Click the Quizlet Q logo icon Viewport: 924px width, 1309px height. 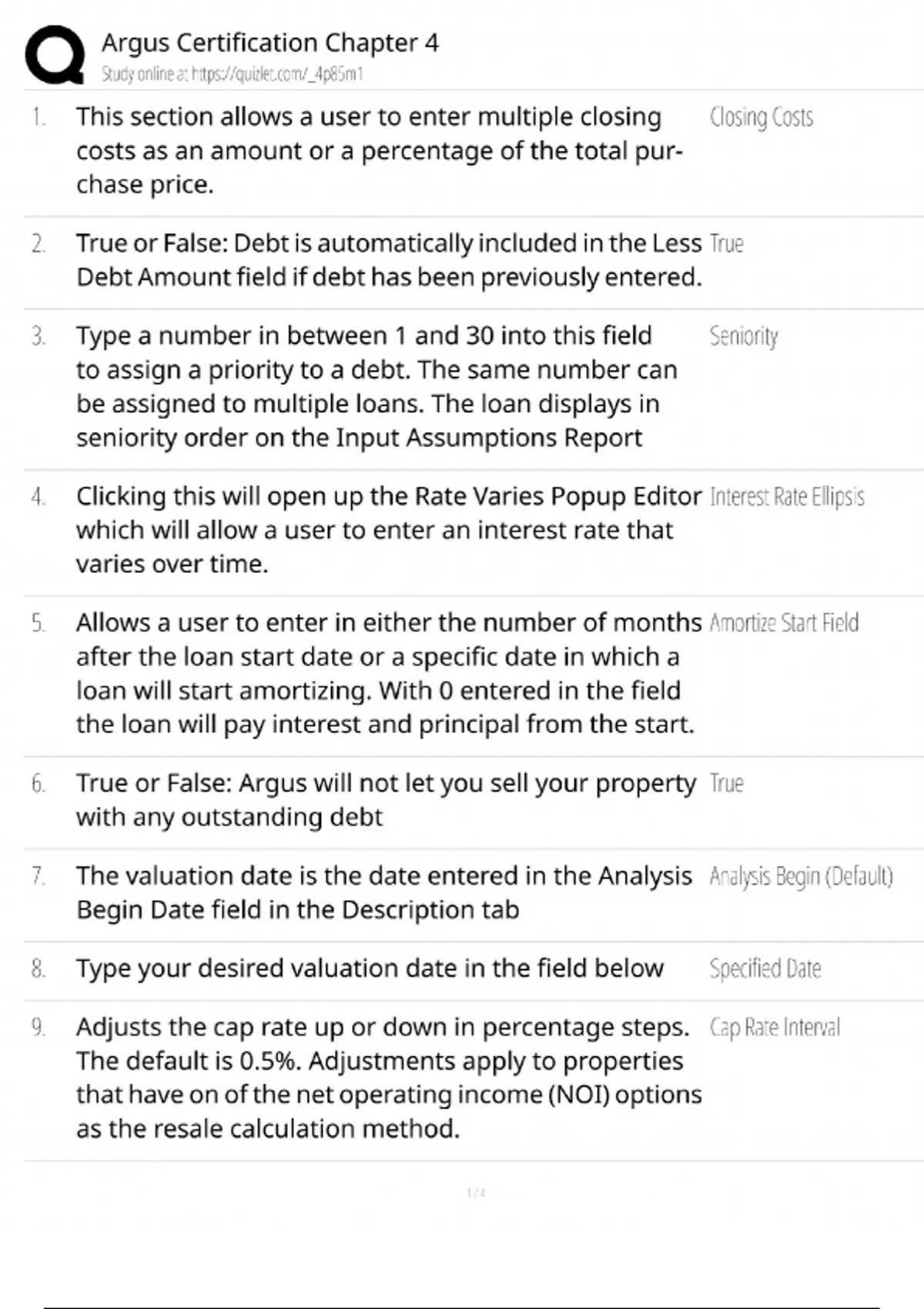[55, 55]
